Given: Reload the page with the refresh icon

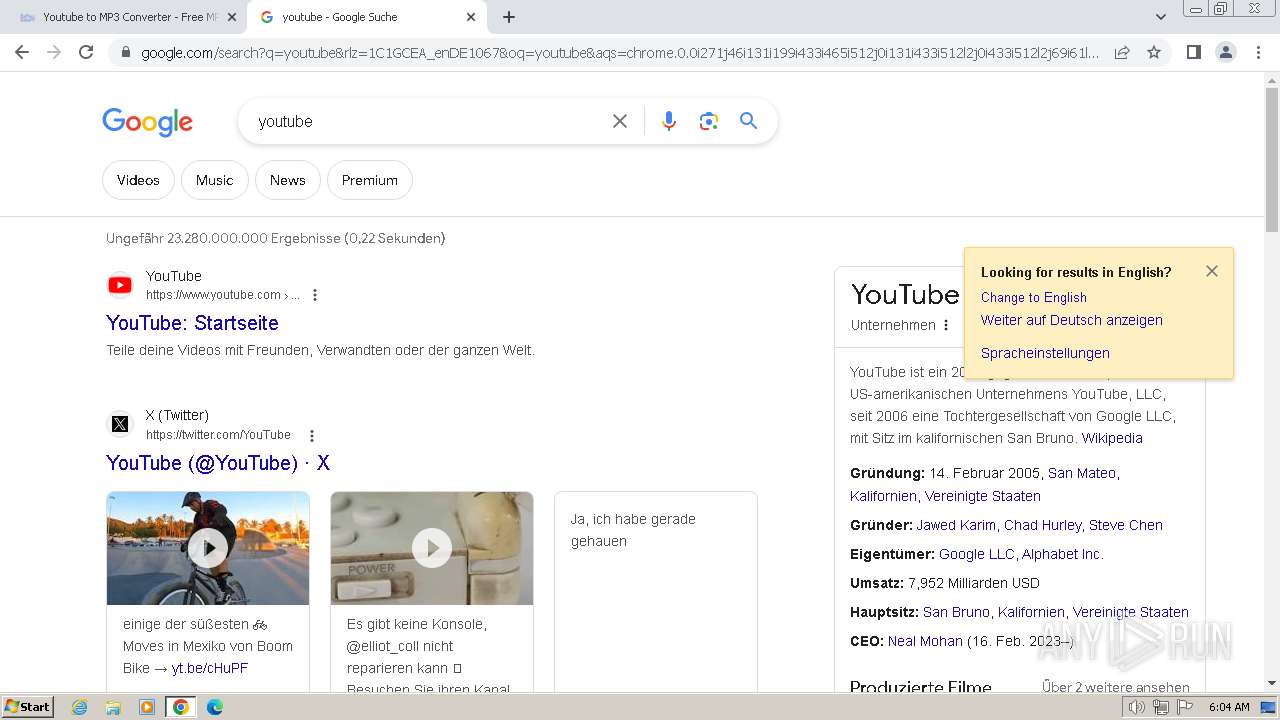Looking at the screenshot, I should click(x=86, y=52).
